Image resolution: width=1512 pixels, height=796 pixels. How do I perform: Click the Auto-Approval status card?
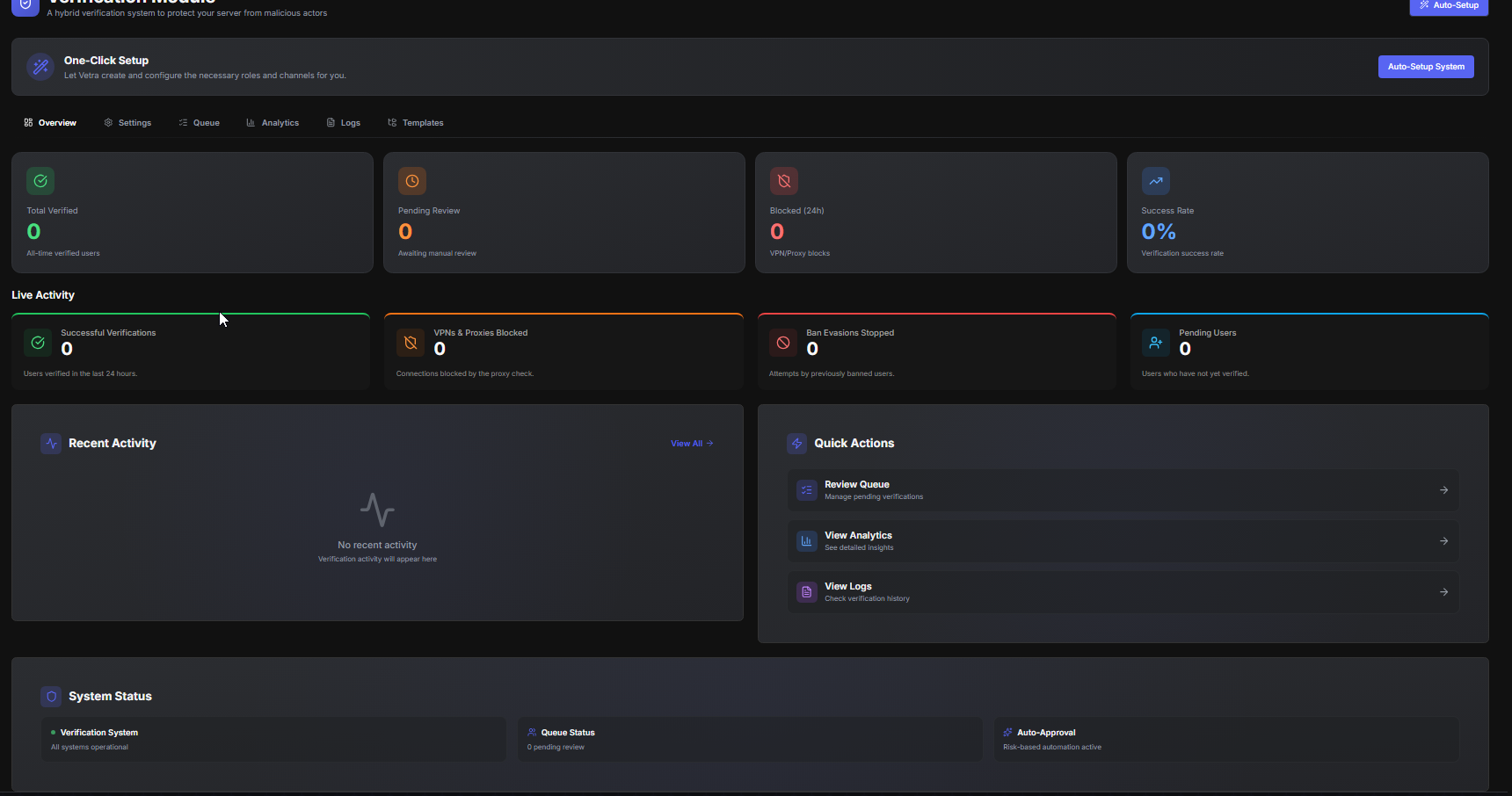point(1225,739)
